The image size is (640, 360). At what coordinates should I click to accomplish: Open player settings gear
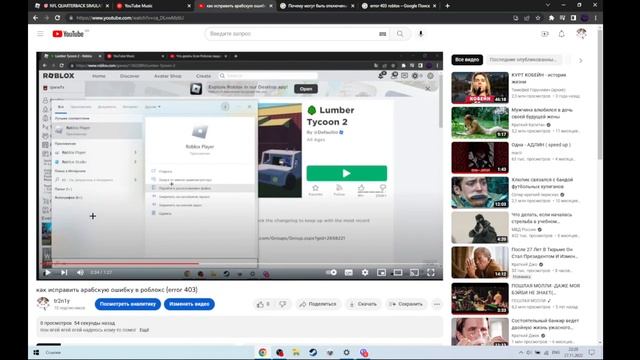[x=365, y=272]
